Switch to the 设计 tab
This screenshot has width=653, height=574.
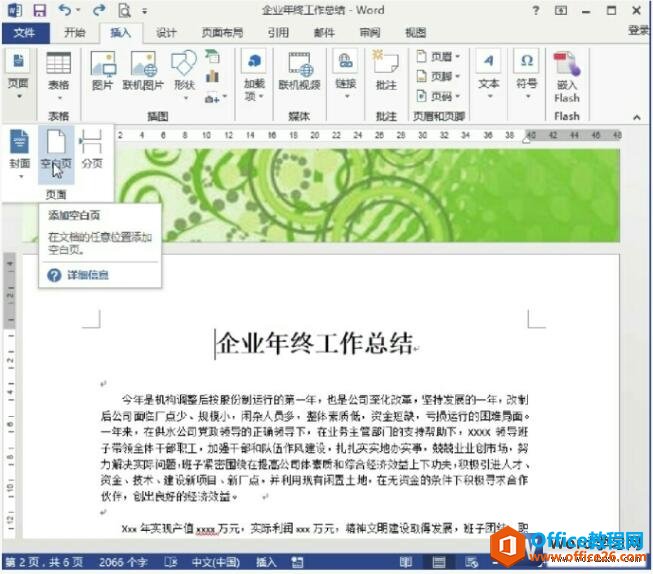coord(166,33)
